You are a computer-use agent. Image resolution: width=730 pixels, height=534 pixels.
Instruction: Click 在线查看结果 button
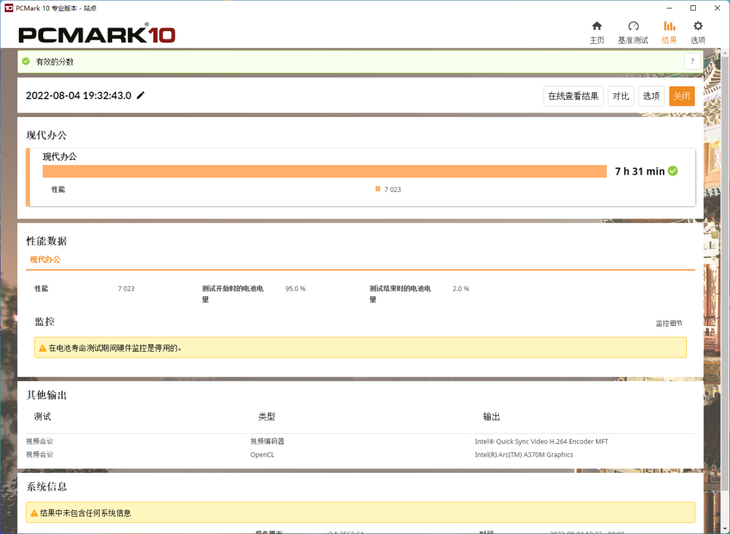coord(573,96)
